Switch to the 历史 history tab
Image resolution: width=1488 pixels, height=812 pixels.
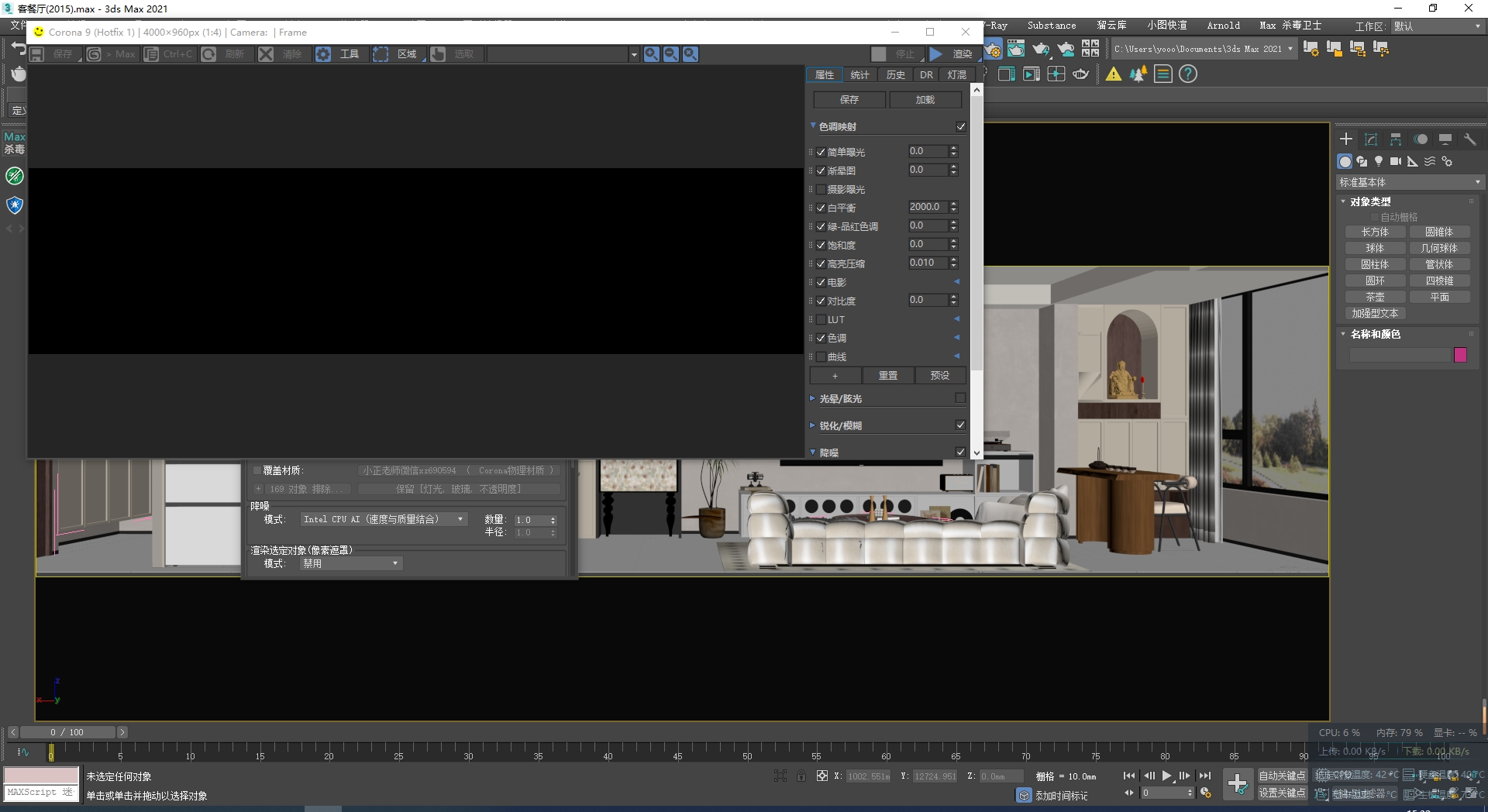coord(896,74)
